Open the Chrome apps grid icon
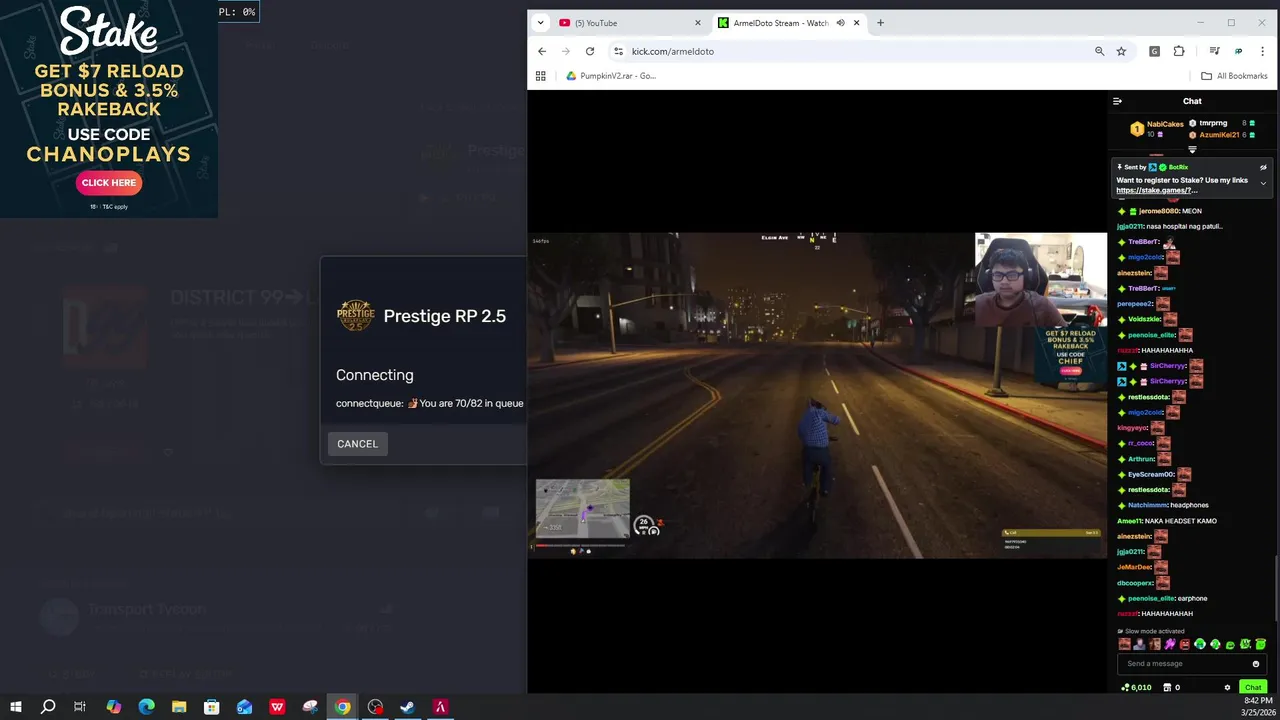 (x=541, y=76)
